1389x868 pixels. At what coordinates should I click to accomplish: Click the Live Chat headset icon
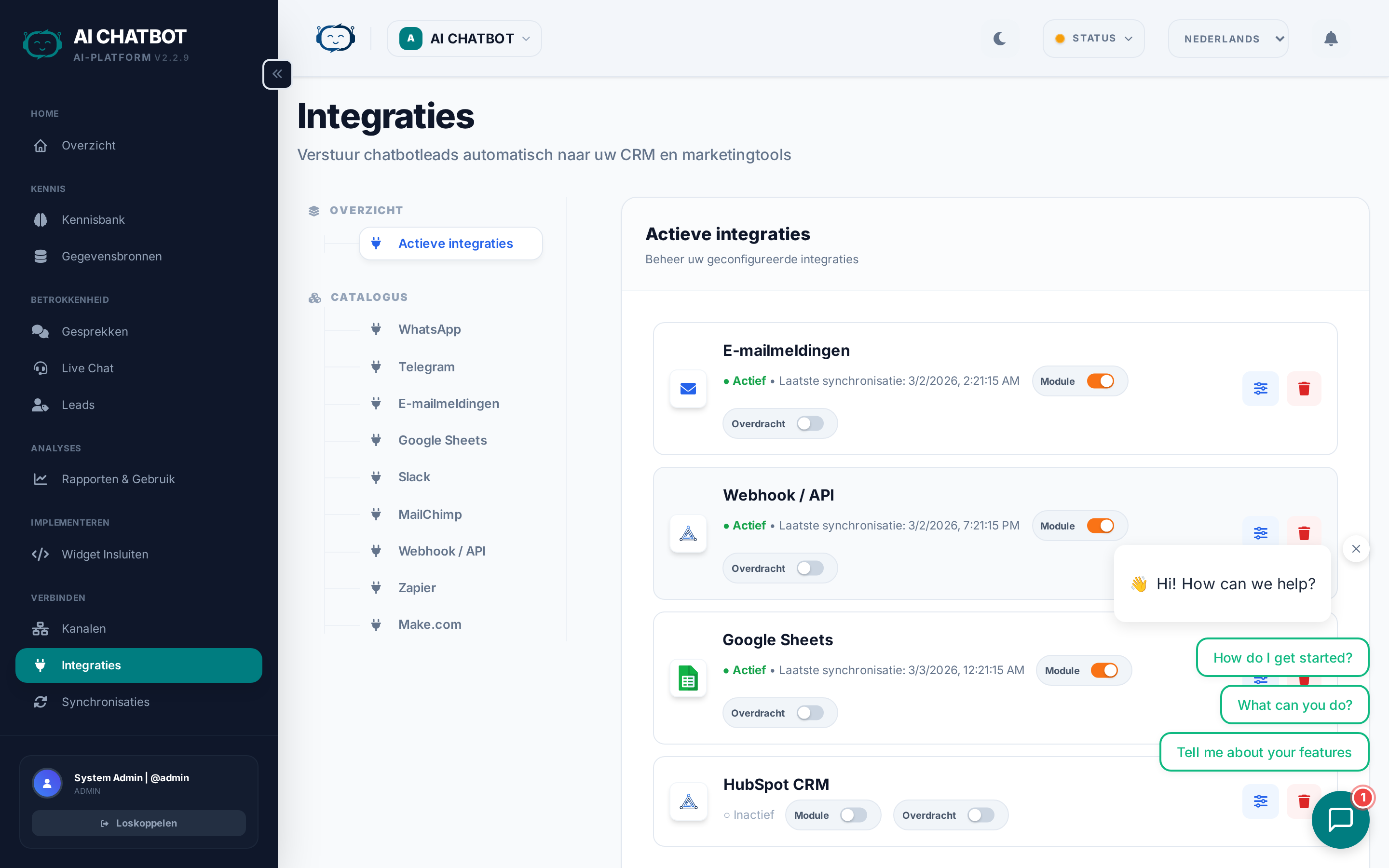(40, 368)
